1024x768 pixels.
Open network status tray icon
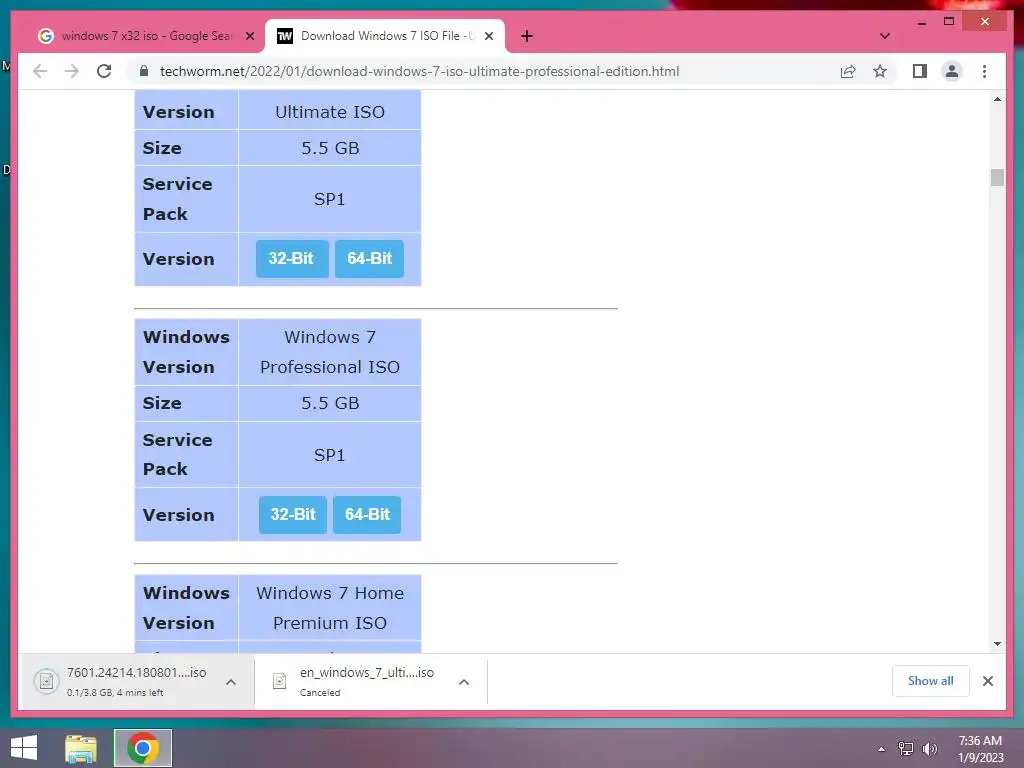tap(906, 749)
